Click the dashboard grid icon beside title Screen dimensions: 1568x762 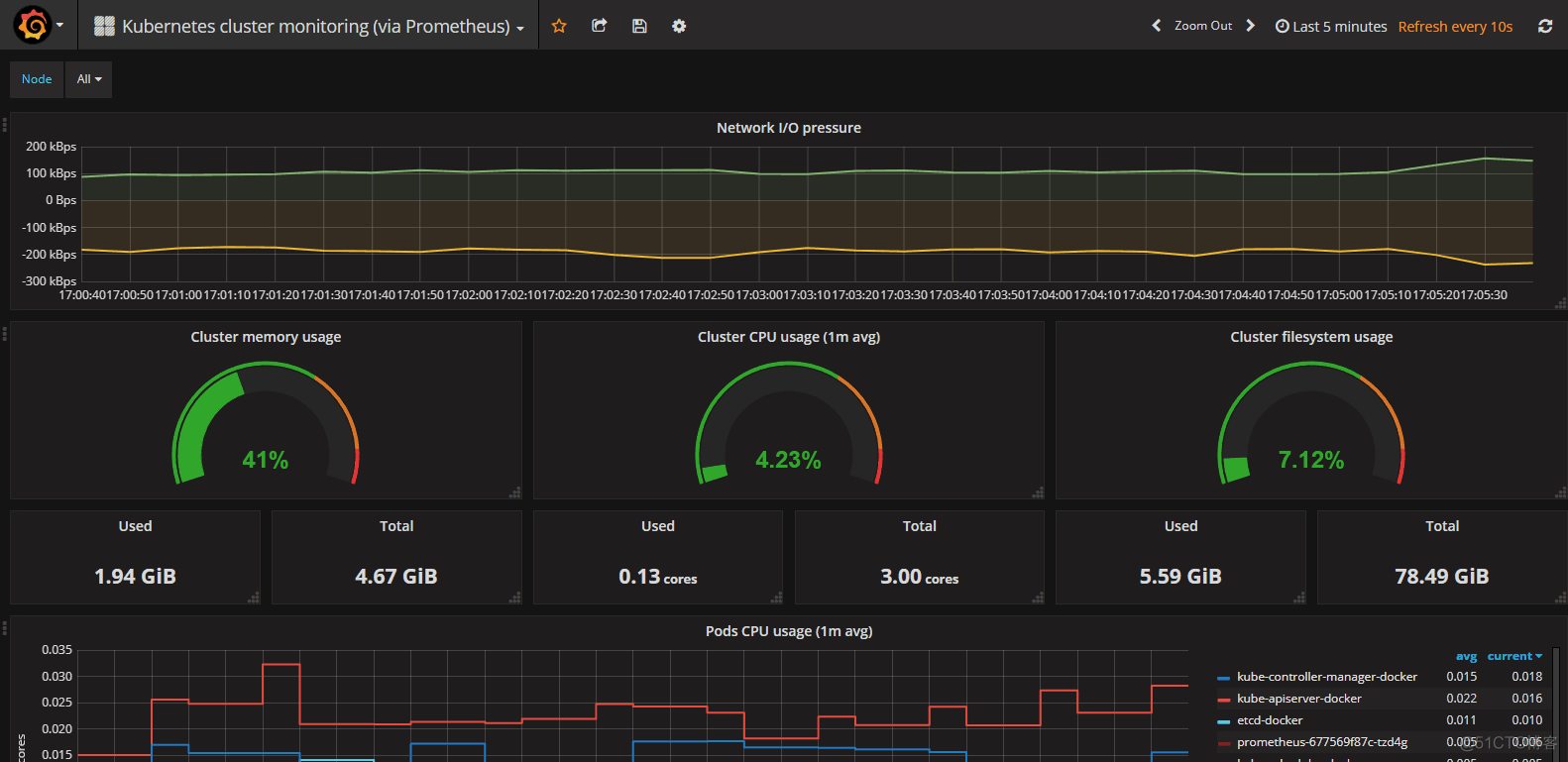click(x=104, y=26)
